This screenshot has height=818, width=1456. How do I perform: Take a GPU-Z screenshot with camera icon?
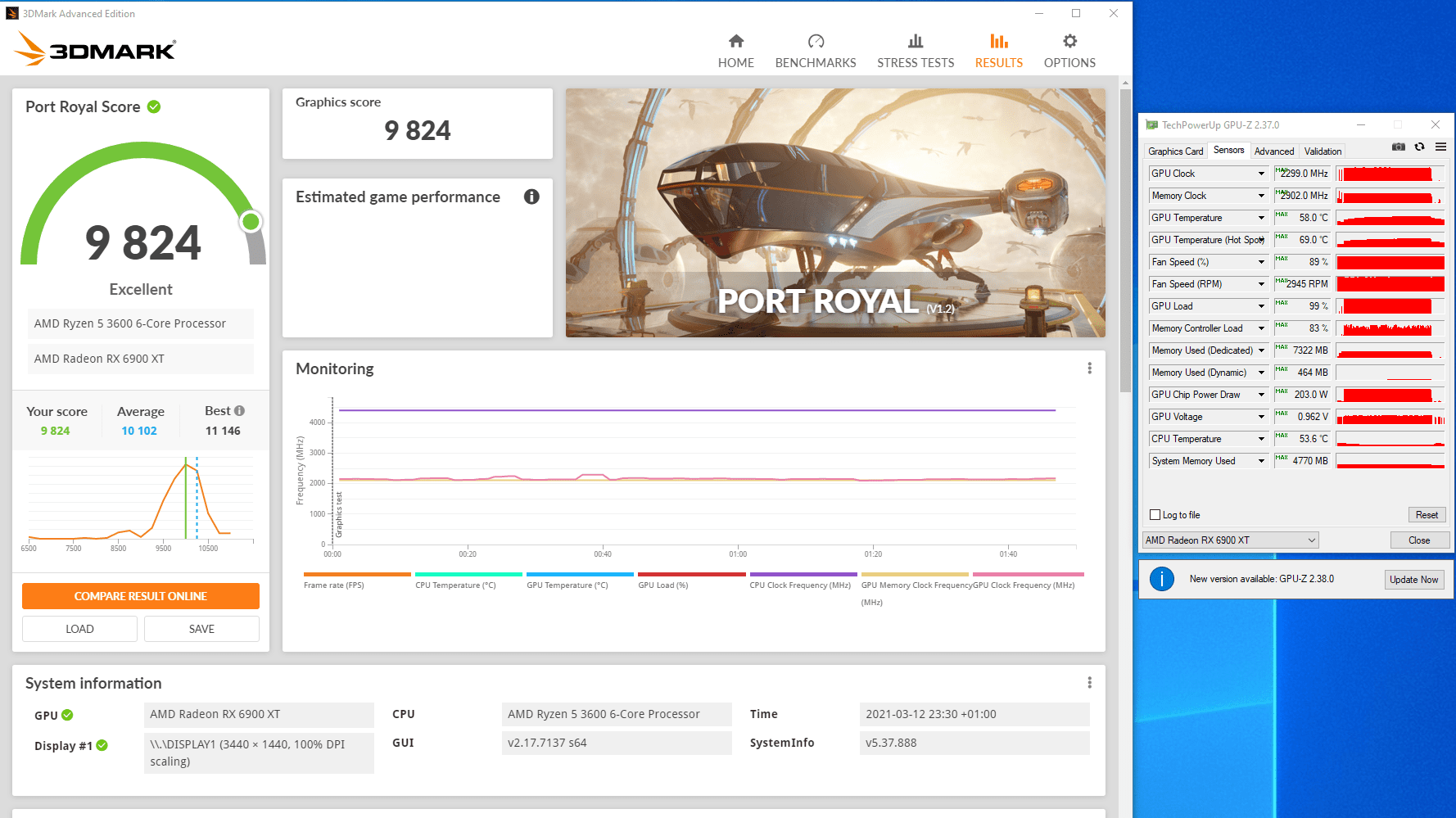(x=1399, y=147)
